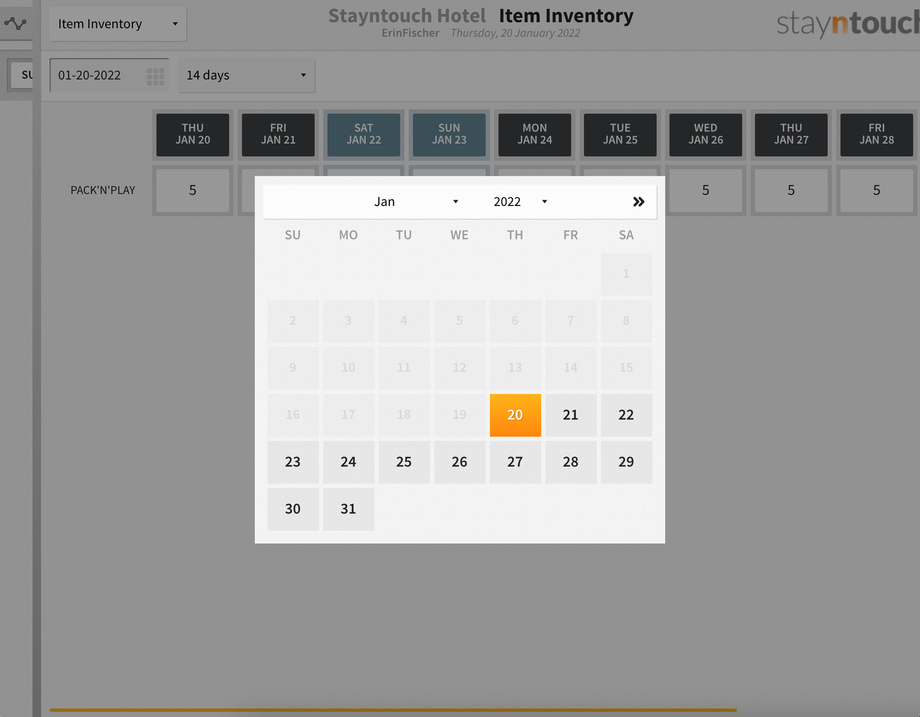Click the SUN JAN 23 column header

coord(449,134)
